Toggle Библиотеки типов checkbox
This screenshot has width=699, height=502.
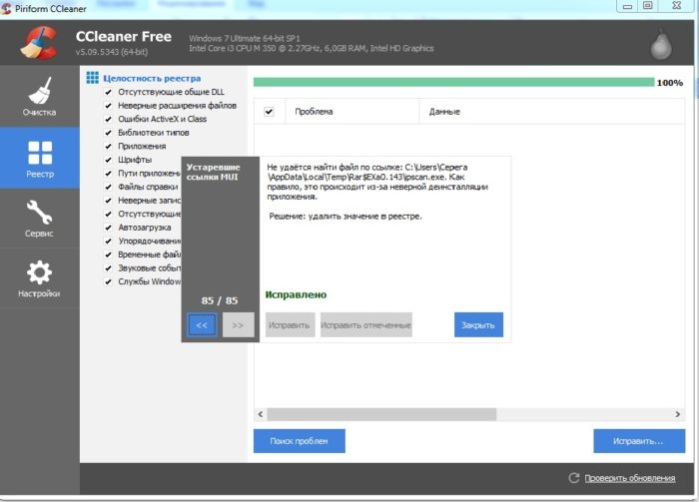(108, 133)
